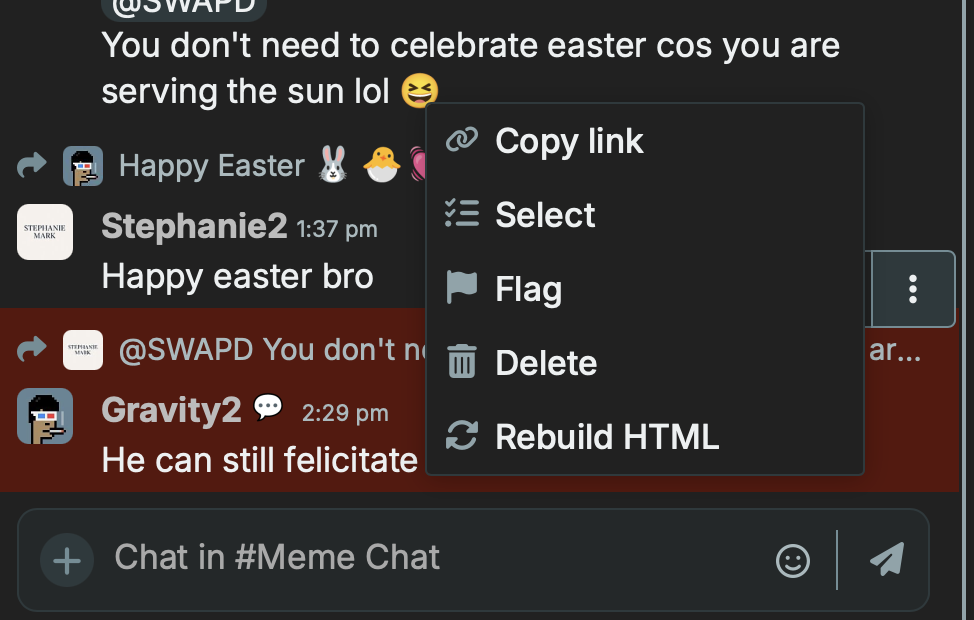974x620 pixels.
Task: Choose Rebuild HTML from context menu
Action: [607, 437]
